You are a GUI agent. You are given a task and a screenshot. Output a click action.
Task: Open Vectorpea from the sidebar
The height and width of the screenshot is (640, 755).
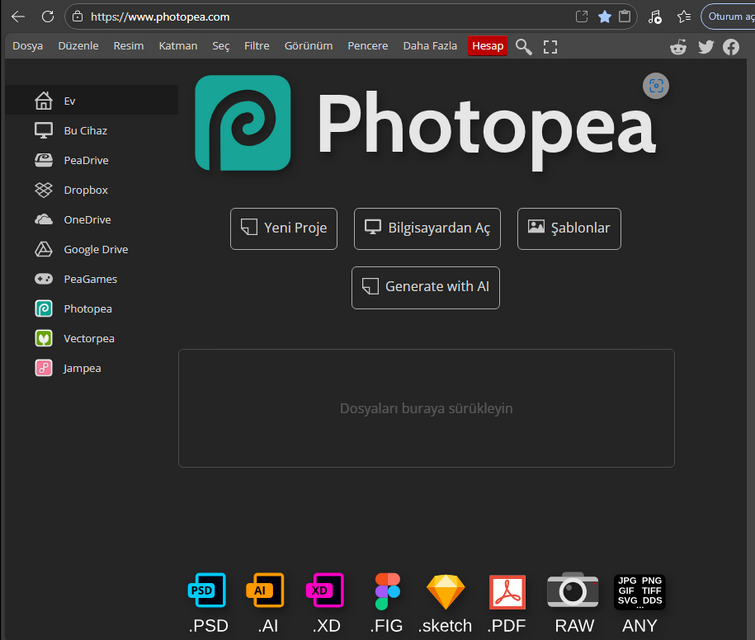pyautogui.click(x=88, y=338)
